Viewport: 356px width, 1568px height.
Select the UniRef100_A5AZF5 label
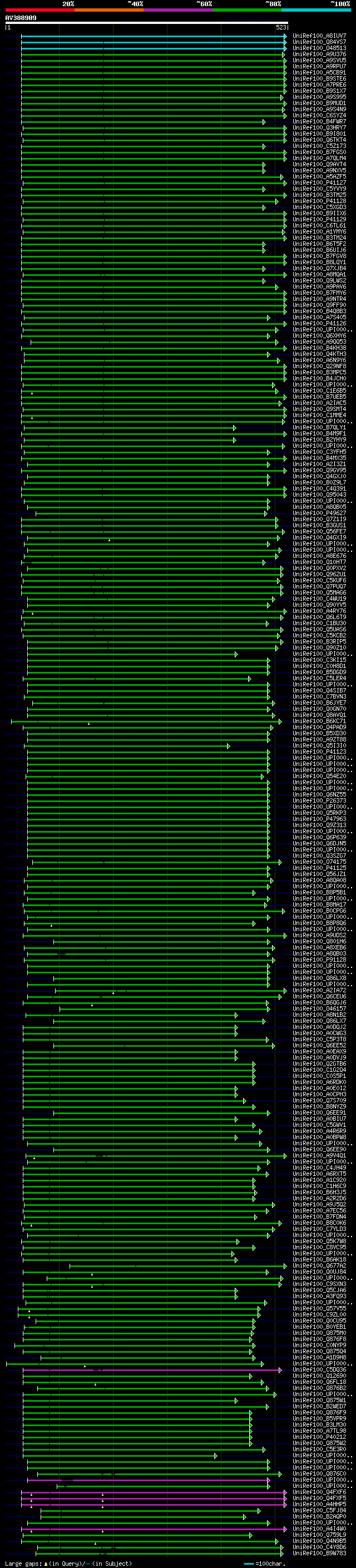click(319, 176)
